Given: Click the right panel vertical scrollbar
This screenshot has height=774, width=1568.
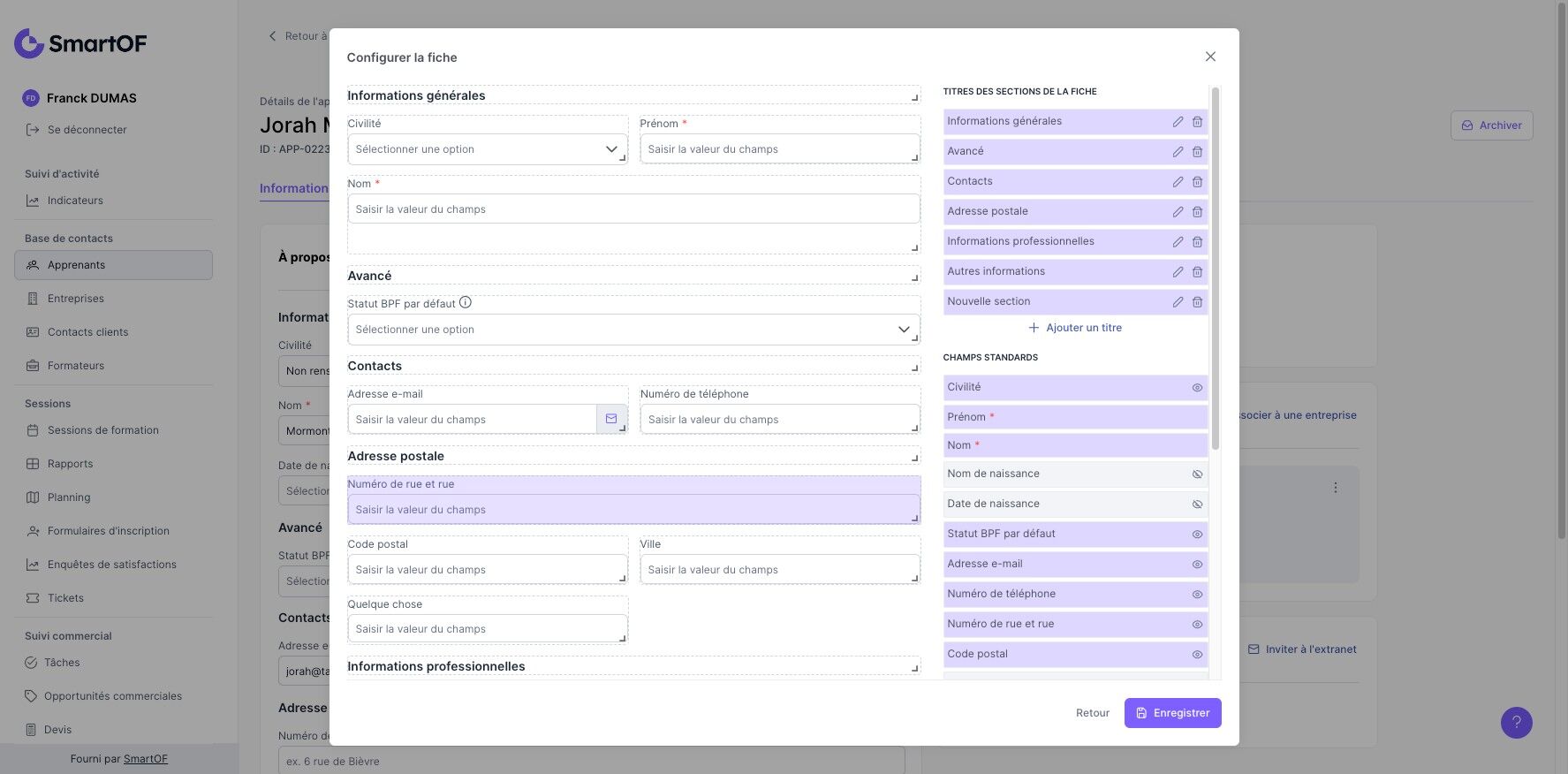Looking at the screenshot, I should [x=1216, y=265].
